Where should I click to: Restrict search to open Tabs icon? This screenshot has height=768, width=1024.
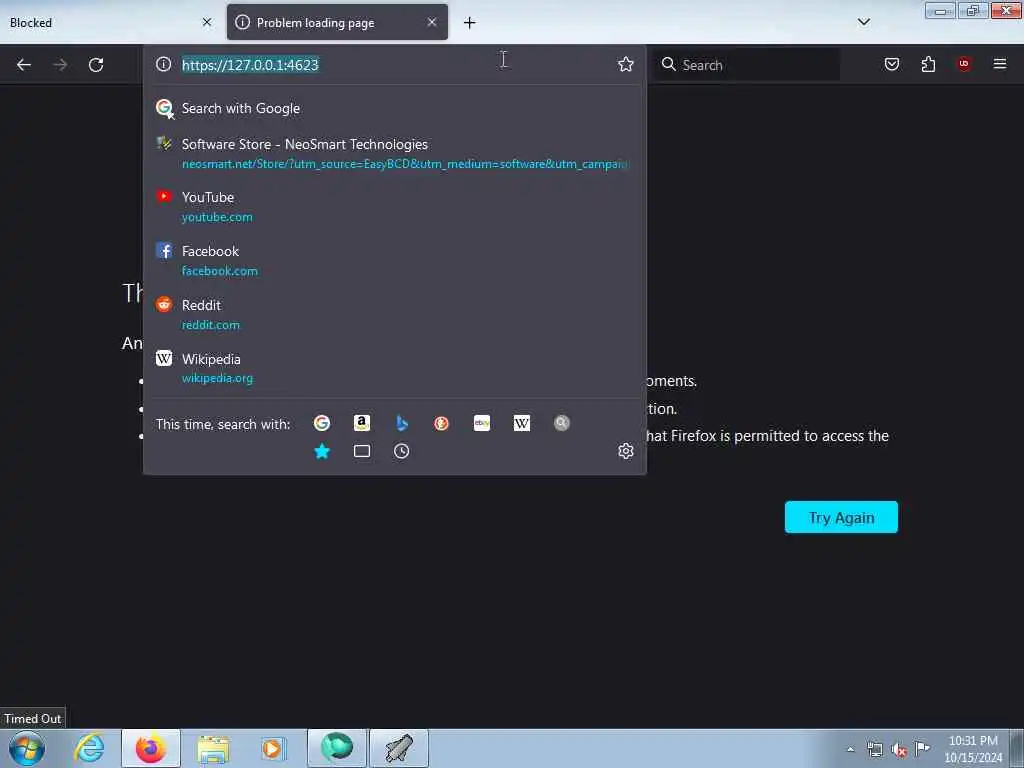362,451
